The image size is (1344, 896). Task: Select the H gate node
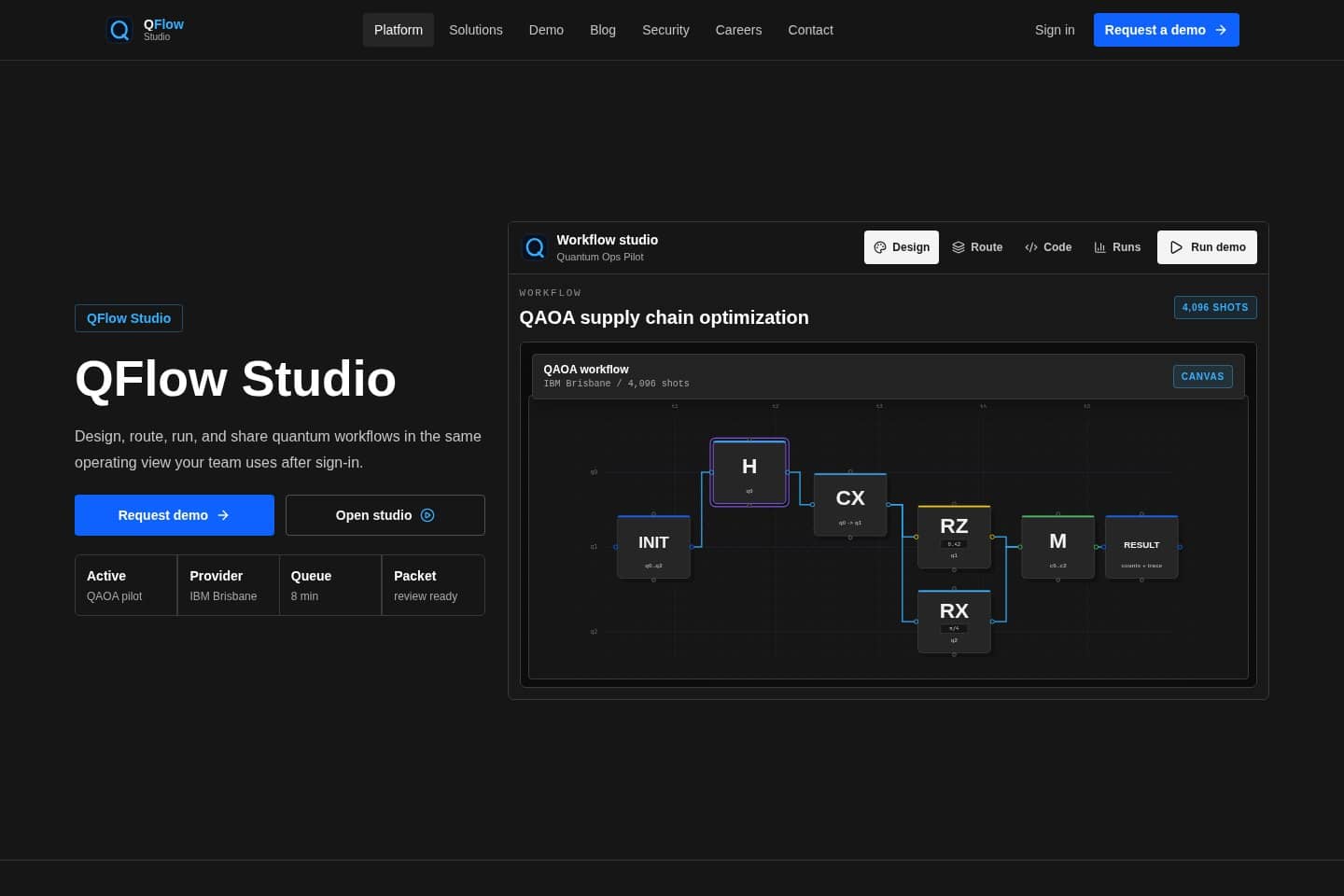tap(749, 472)
